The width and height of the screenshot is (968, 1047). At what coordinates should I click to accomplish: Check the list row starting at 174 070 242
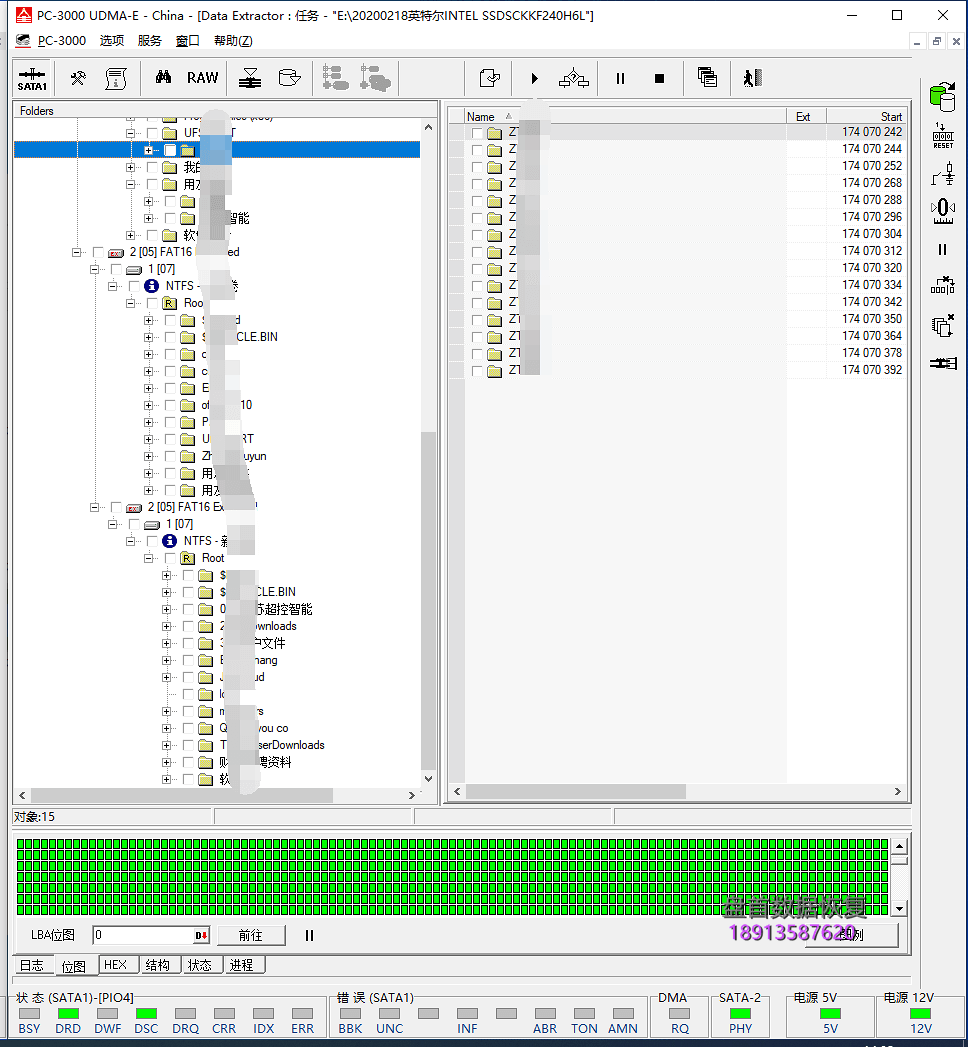point(477,133)
